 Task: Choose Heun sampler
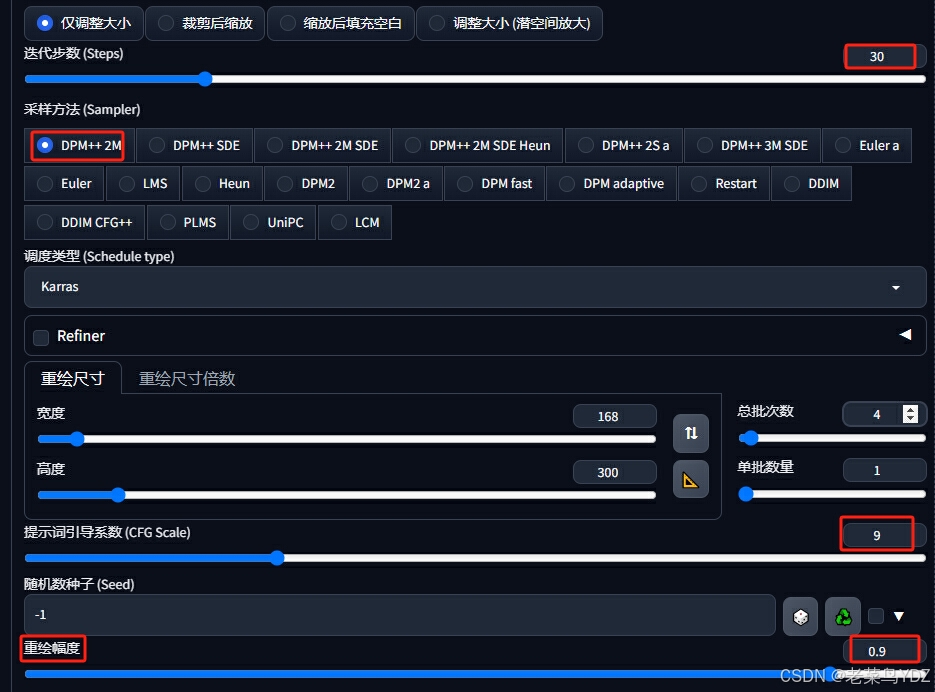tap(222, 184)
